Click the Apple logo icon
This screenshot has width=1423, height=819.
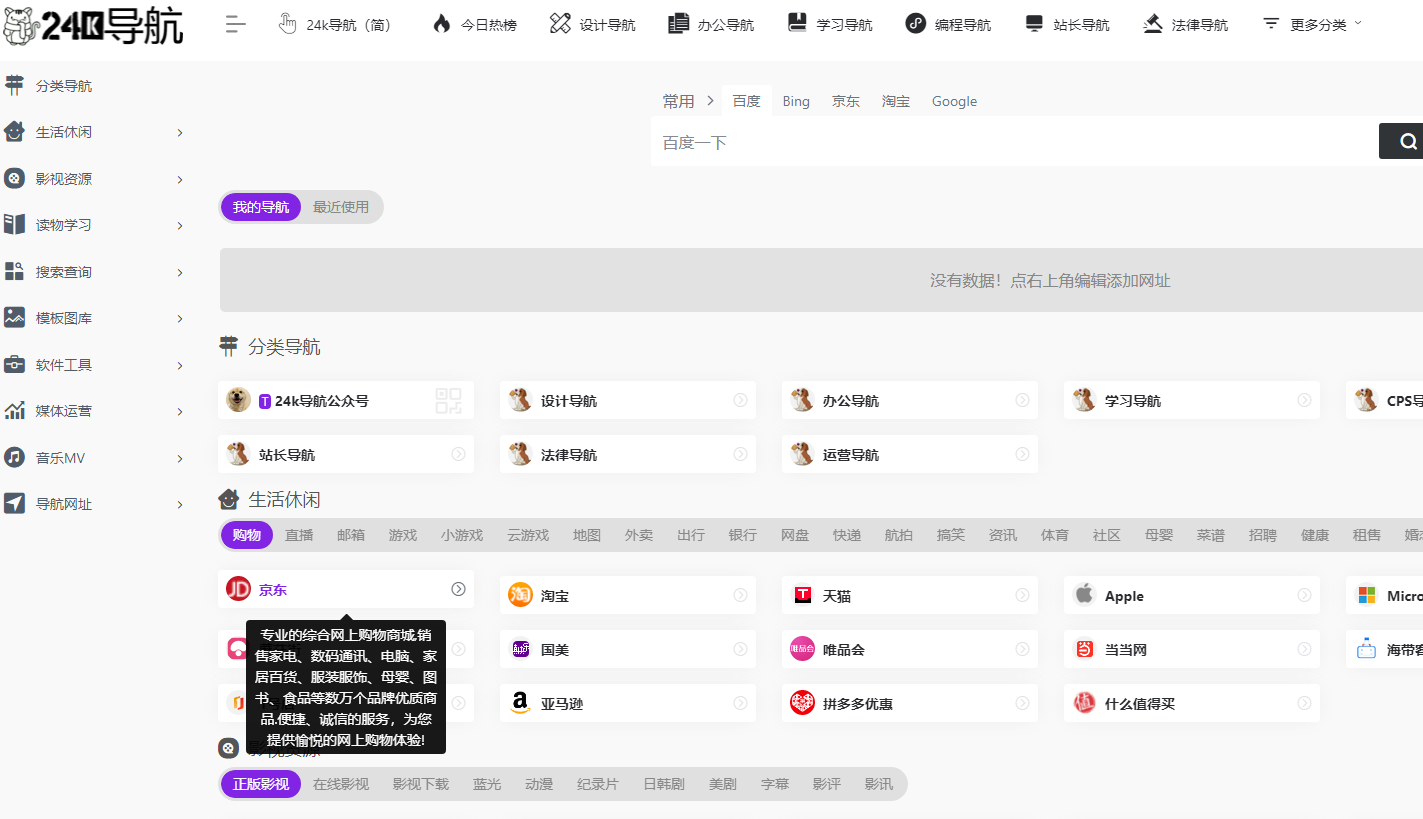pyautogui.click(x=1084, y=595)
